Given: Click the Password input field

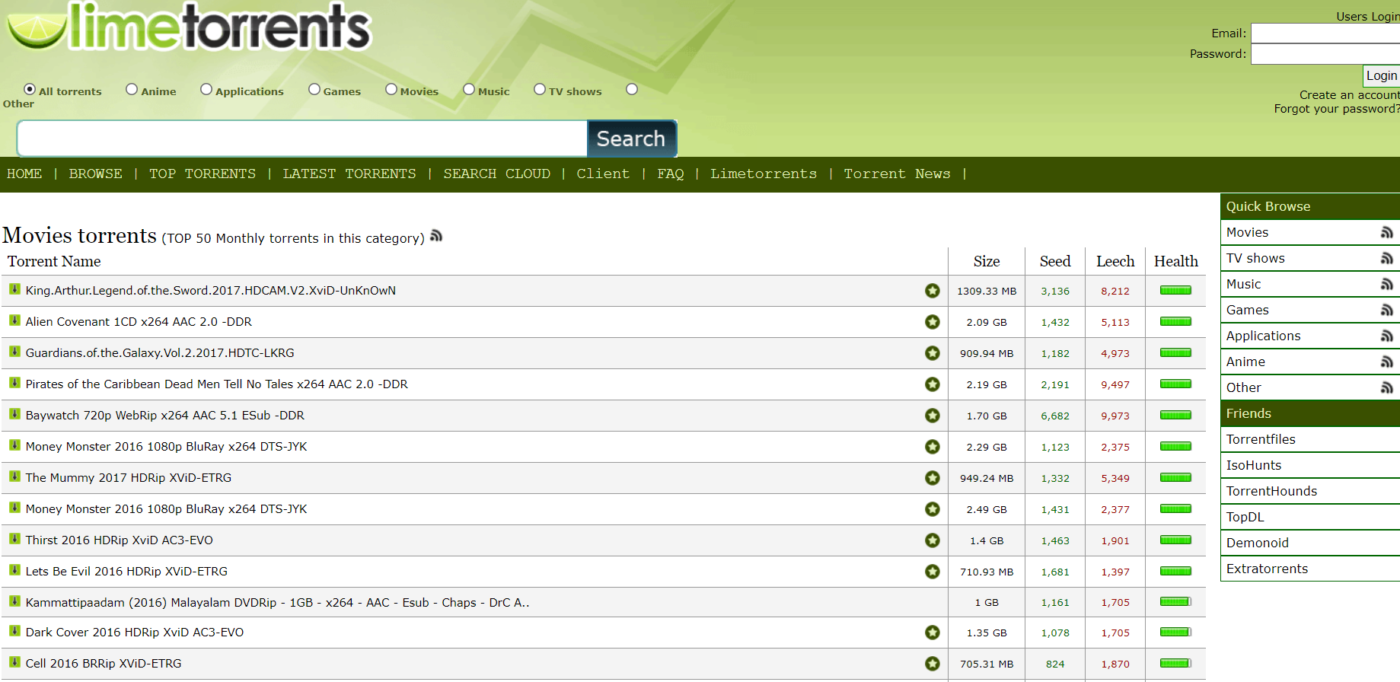Looking at the screenshot, I should pos(1325,54).
